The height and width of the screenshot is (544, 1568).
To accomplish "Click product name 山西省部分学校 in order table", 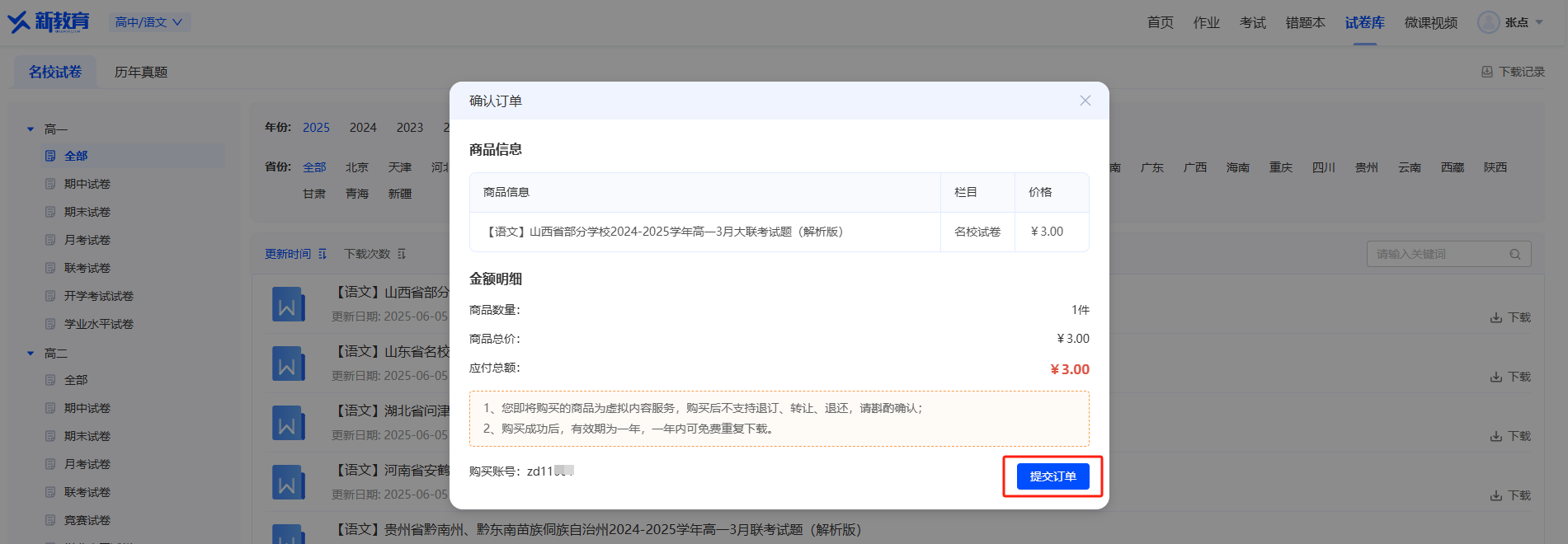I will coord(662,232).
